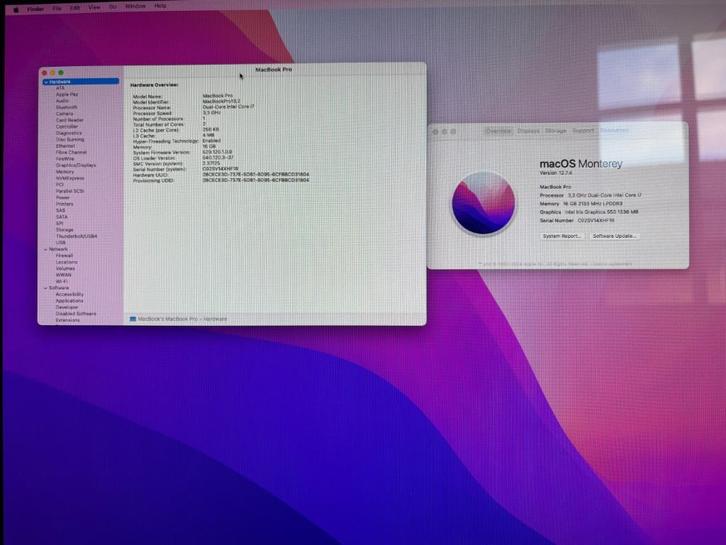Select Wi-Fi under the Network section

pos(63,281)
